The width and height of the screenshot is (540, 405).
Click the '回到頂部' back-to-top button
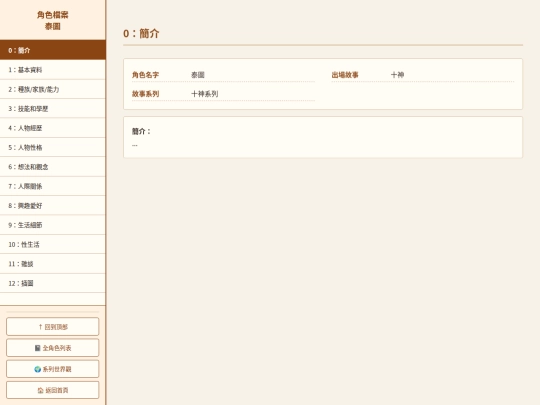coord(53,326)
